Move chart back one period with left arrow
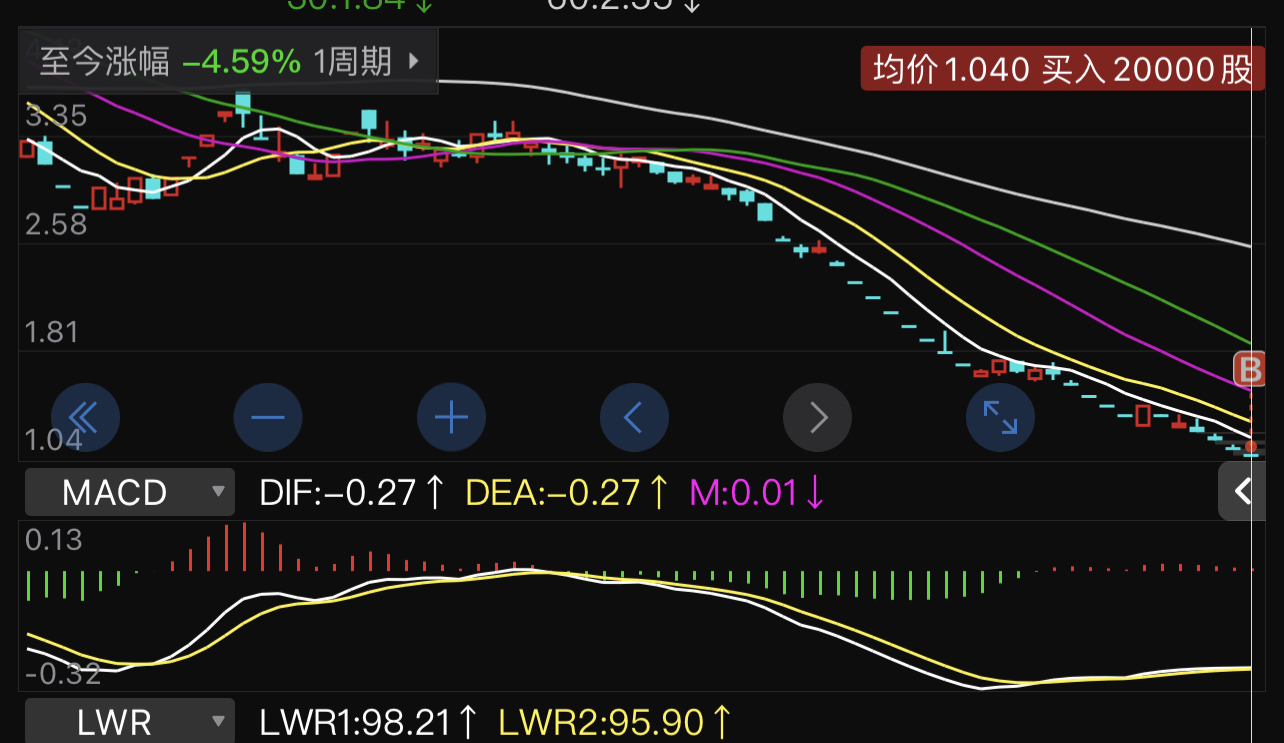 tap(635, 416)
